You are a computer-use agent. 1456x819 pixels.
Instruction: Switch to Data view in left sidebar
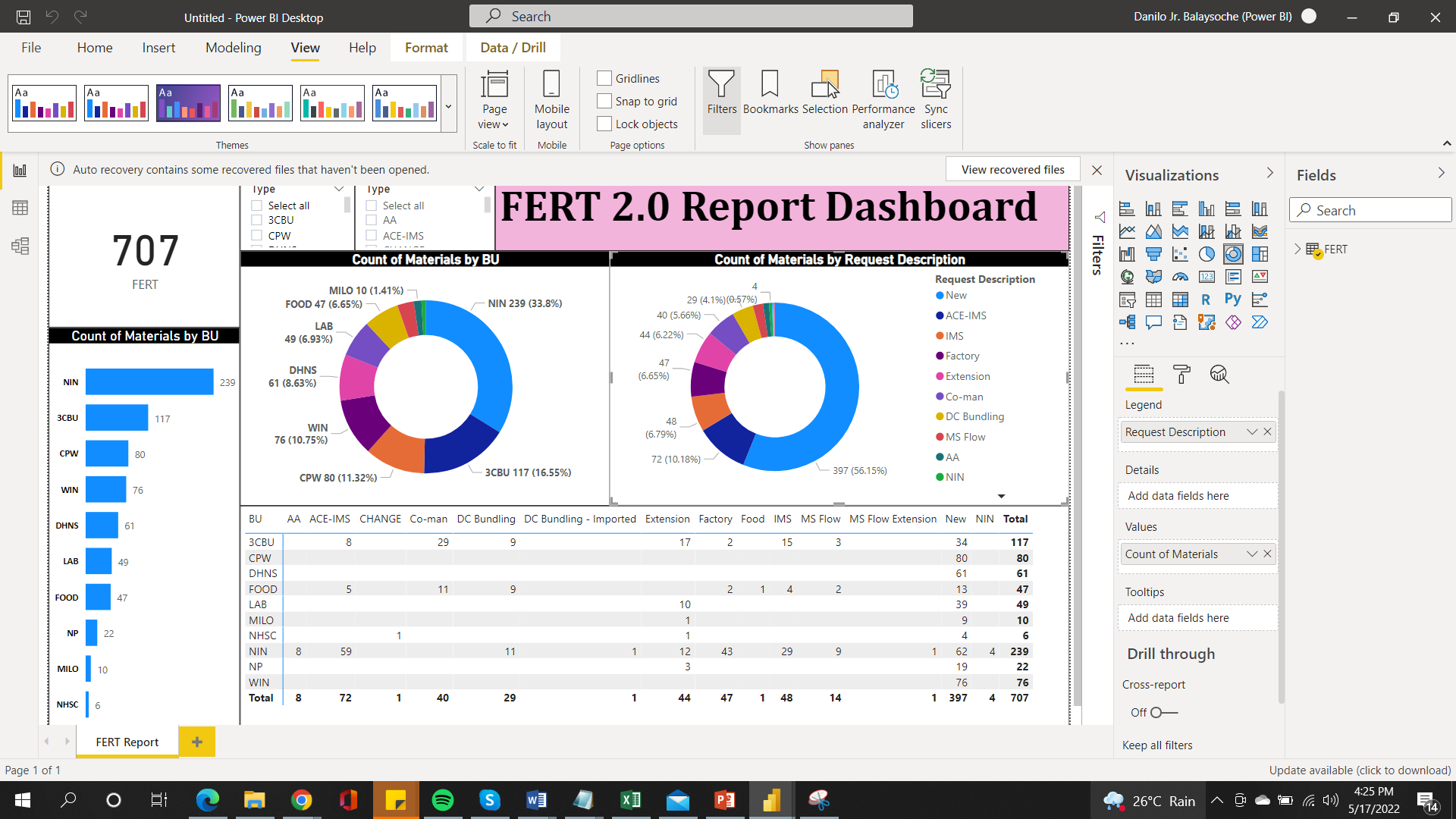pyautogui.click(x=20, y=208)
